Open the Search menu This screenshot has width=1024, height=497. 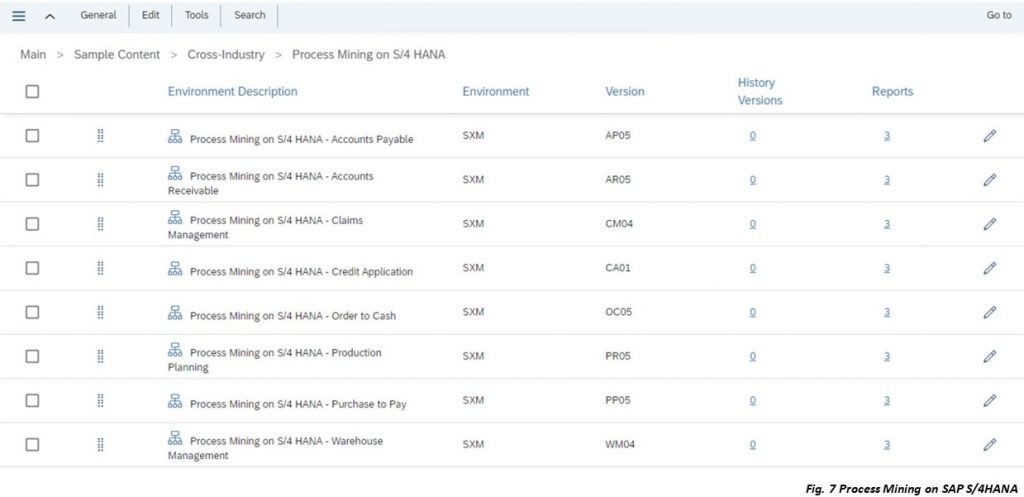(249, 15)
